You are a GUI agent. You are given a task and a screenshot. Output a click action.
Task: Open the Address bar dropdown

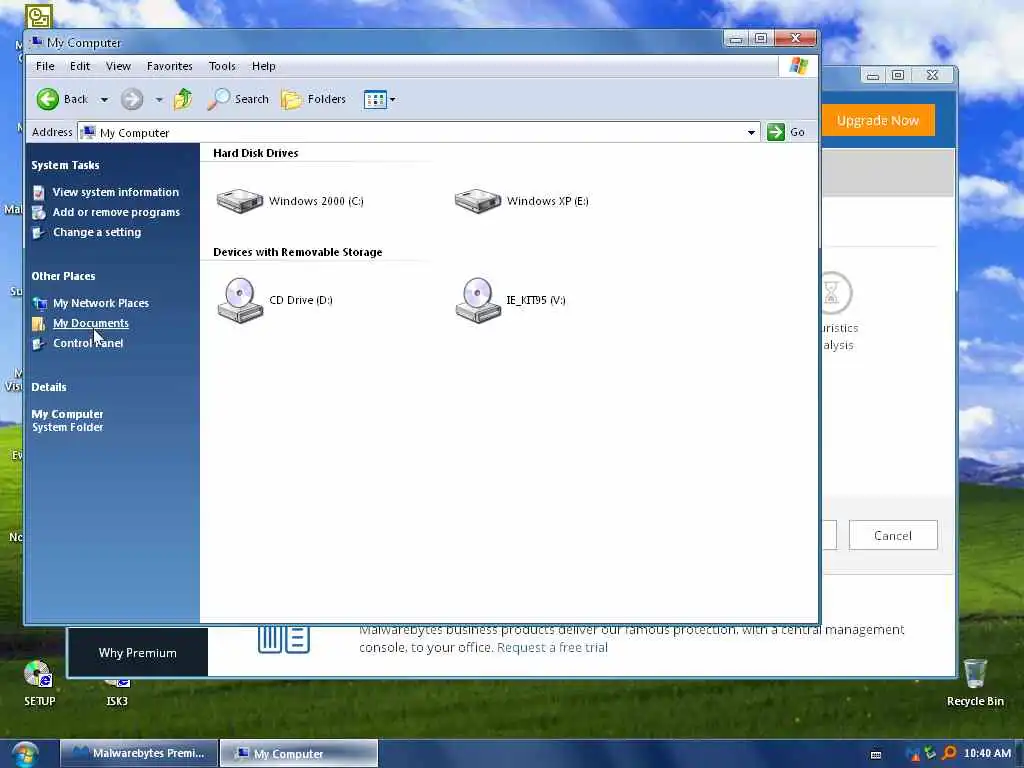pyautogui.click(x=751, y=133)
